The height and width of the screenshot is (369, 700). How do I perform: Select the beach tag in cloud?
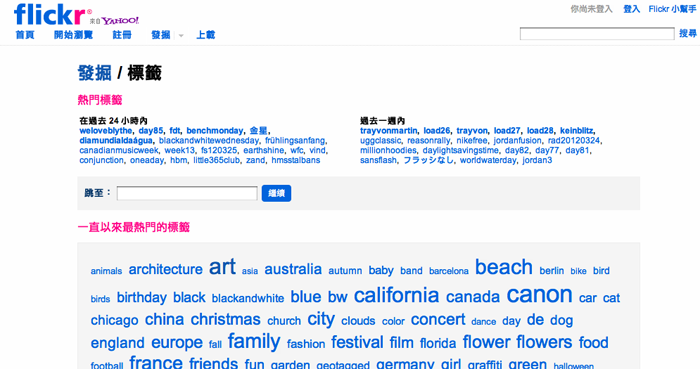click(504, 267)
